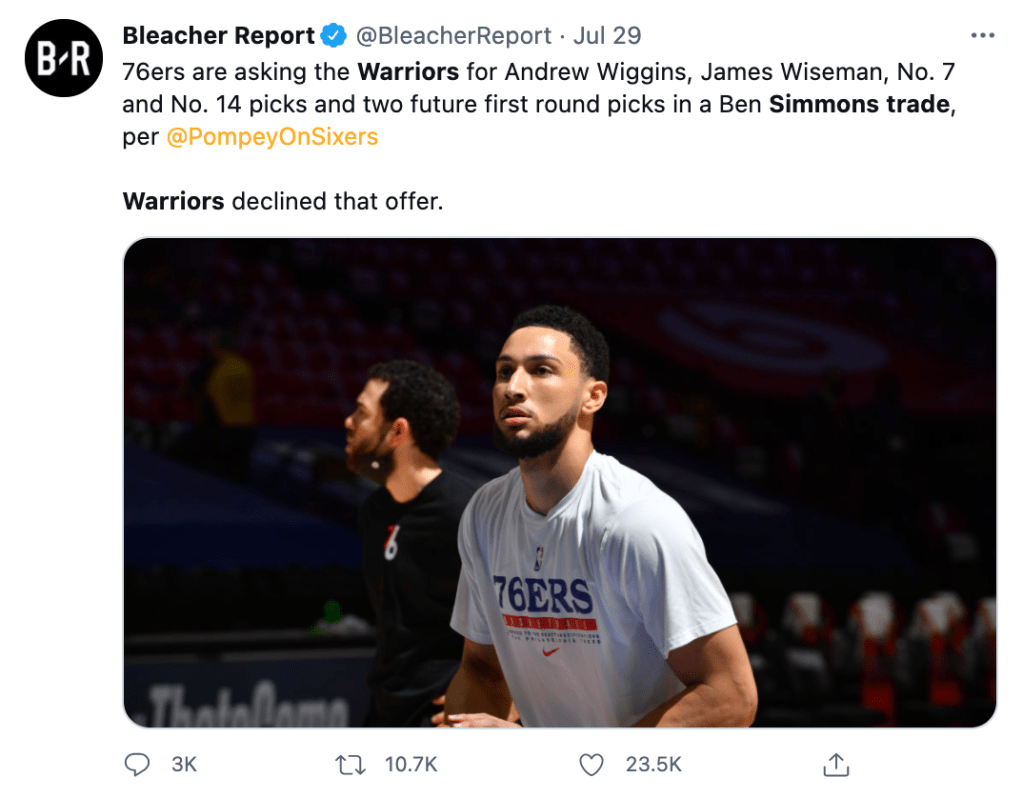
Task: Click the 23.5K like count
Action: (653, 765)
